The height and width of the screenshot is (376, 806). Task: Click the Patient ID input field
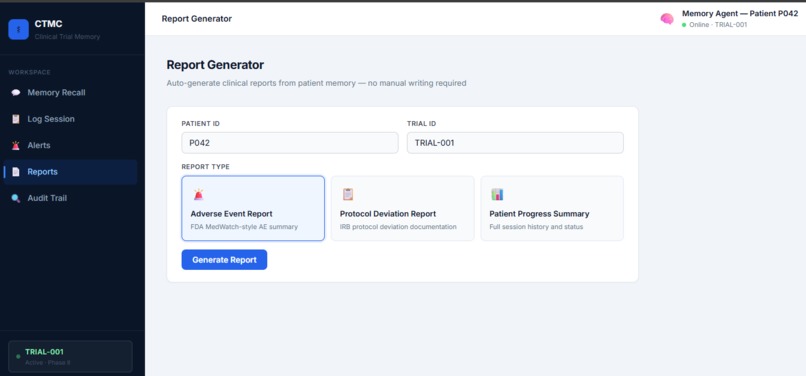click(x=290, y=143)
